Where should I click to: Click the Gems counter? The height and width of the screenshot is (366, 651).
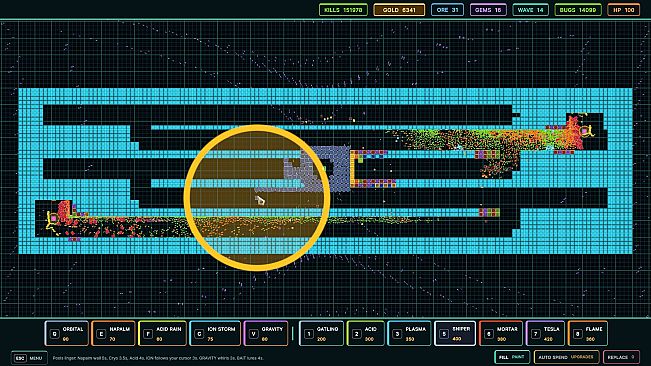click(488, 10)
